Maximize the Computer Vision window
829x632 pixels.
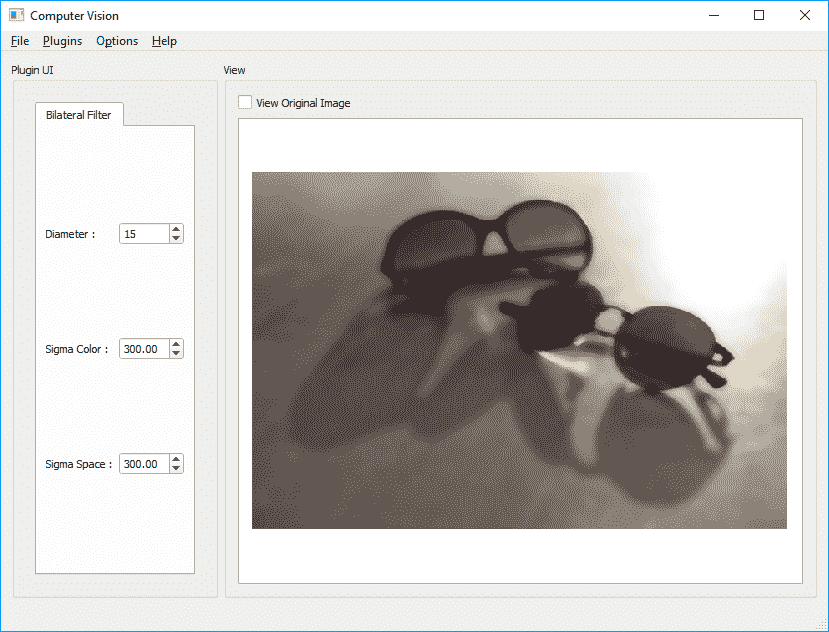(x=759, y=15)
